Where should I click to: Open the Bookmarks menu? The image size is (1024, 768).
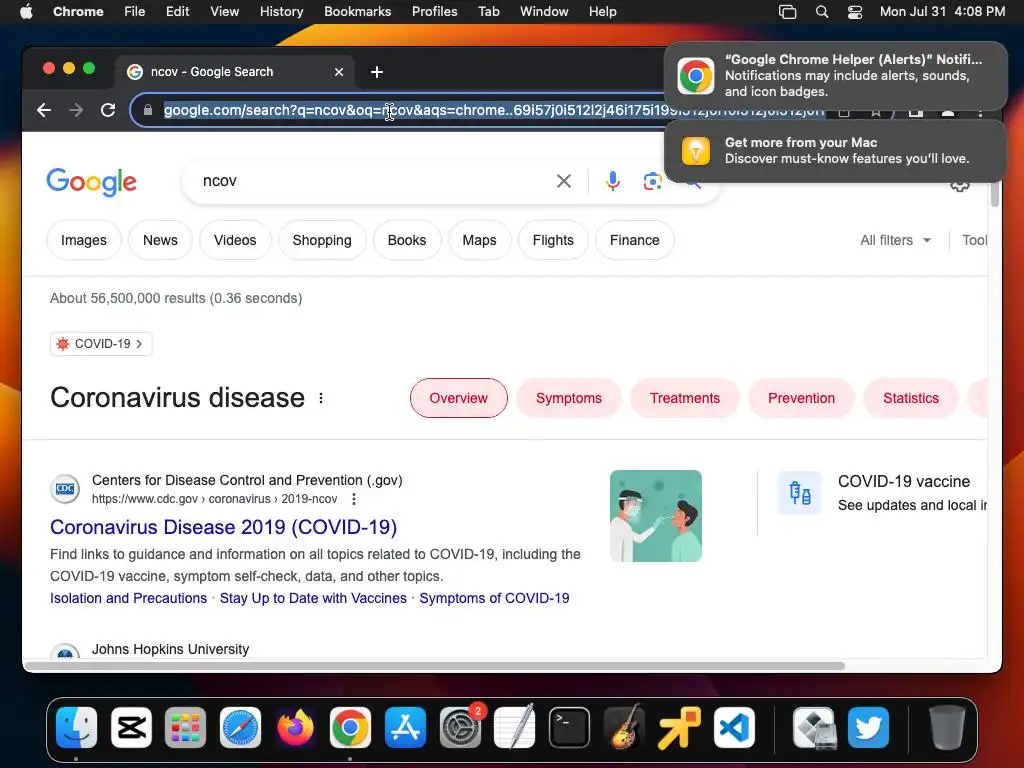pos(357,12)
